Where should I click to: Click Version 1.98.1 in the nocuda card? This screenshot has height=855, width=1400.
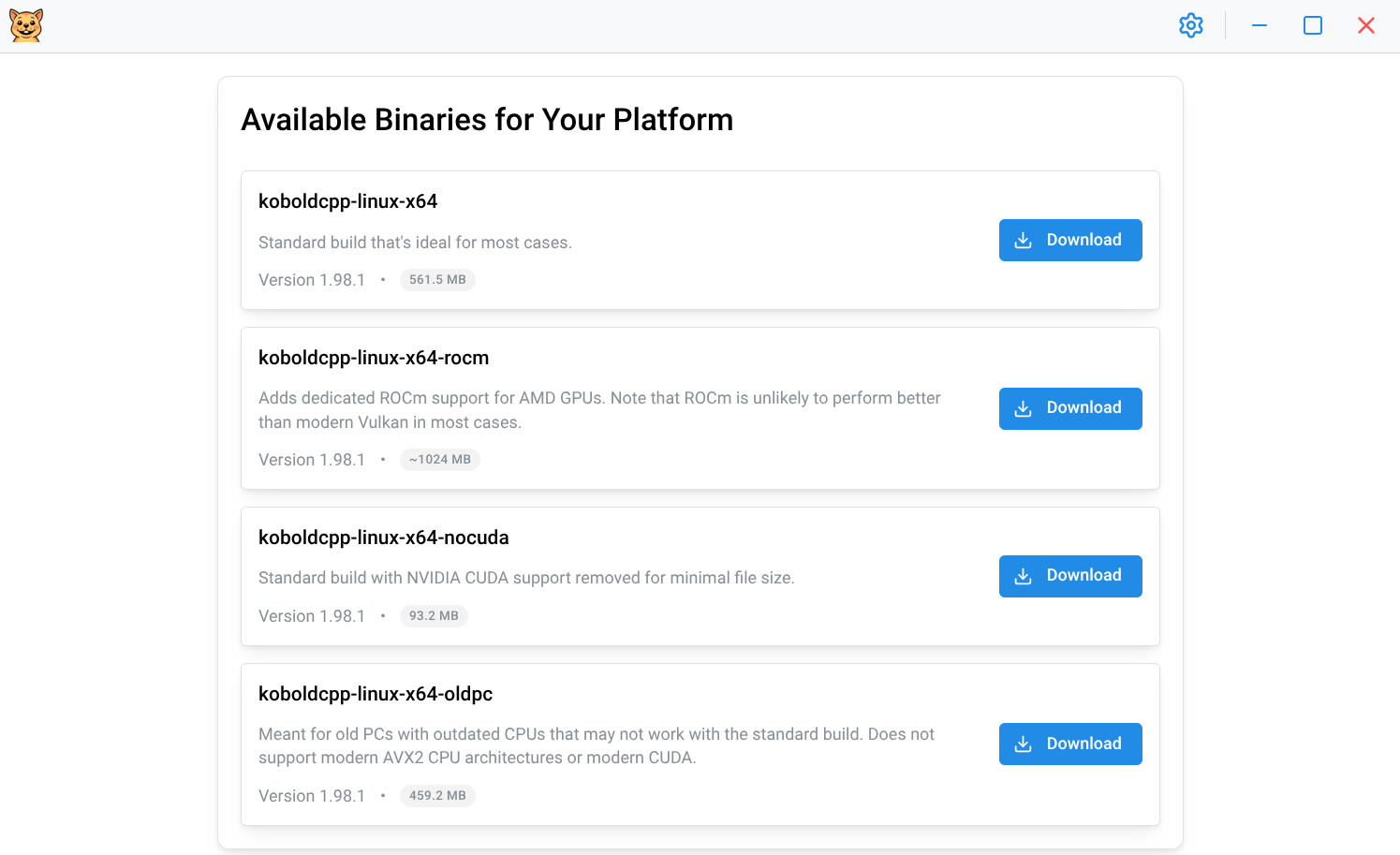point(312,616)
